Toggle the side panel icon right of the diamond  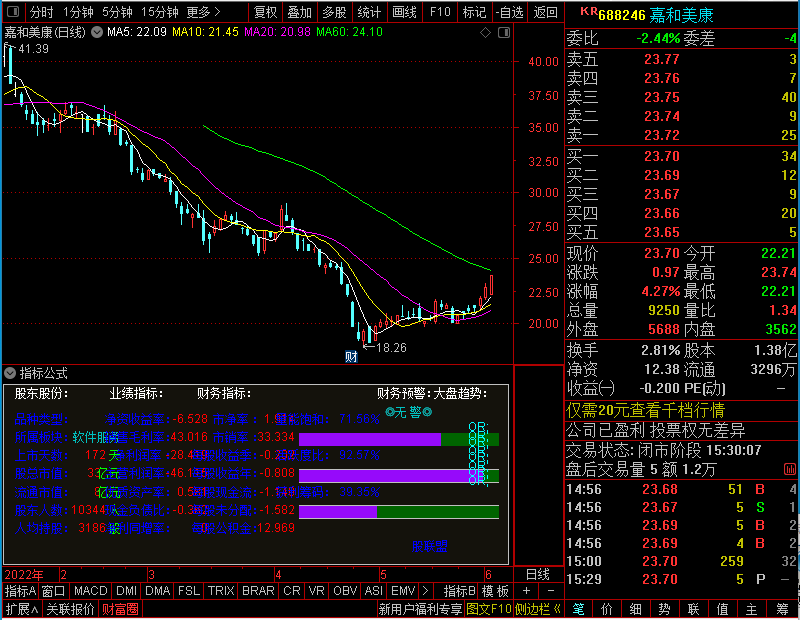(504, 33)
